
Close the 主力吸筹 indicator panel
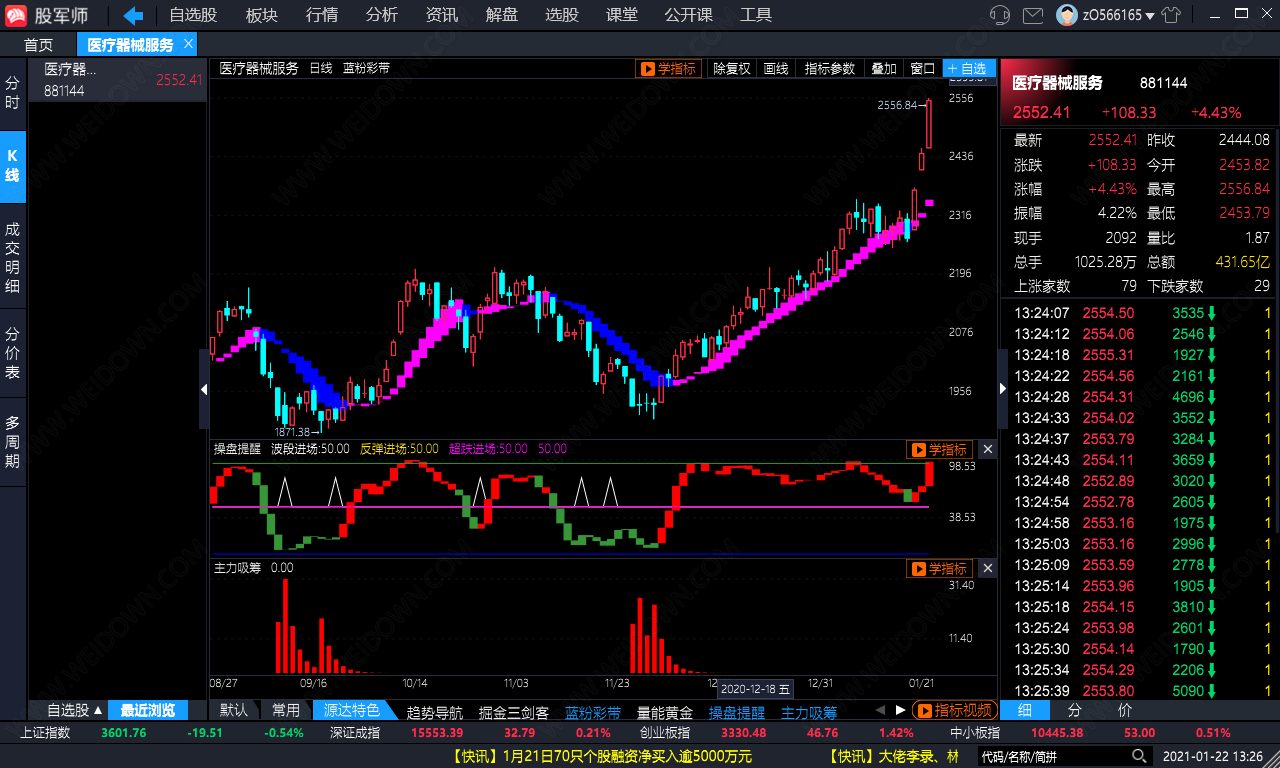pos(988,569)
